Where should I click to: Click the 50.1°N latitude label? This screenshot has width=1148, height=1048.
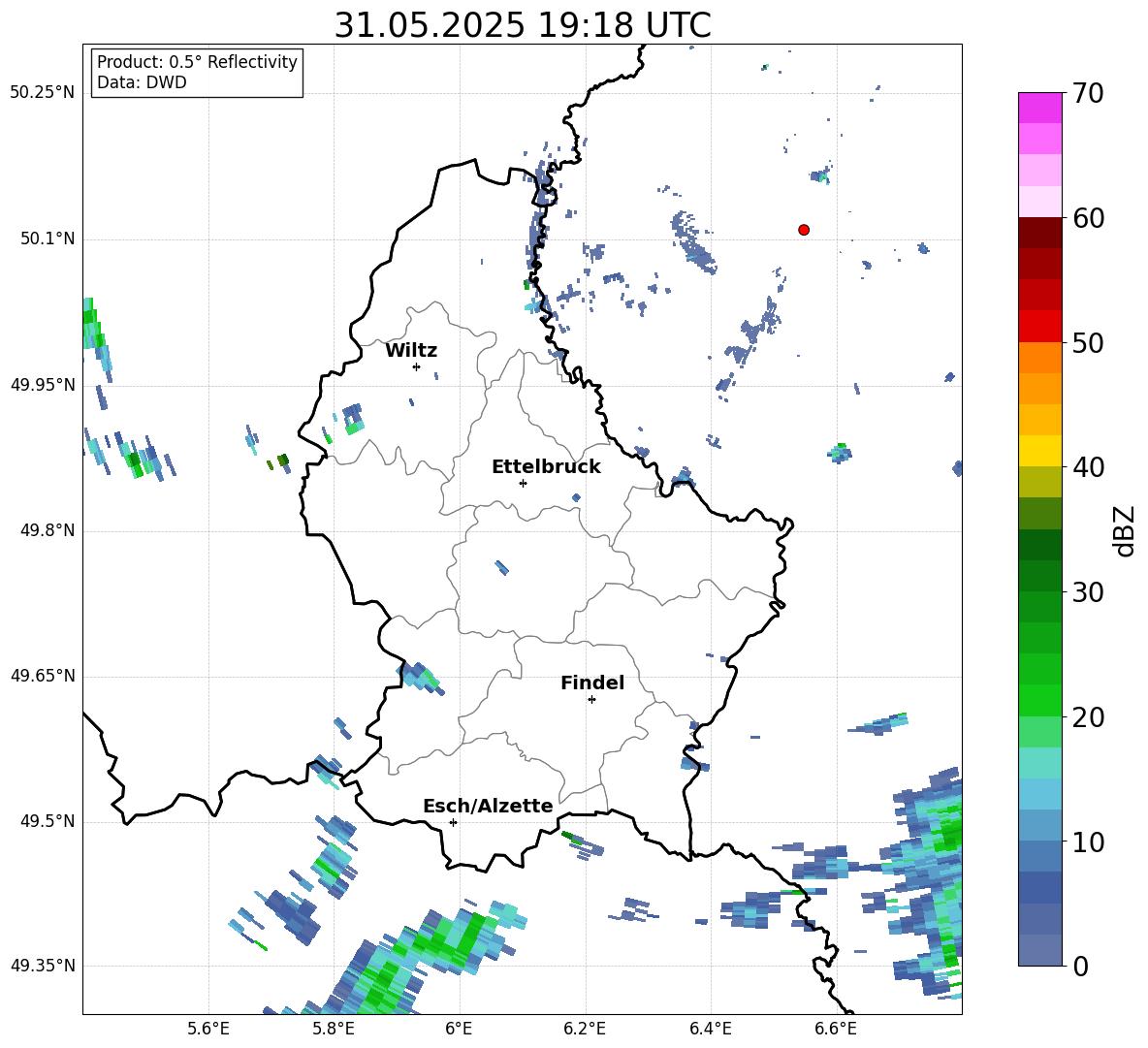pyautogui.click(x=48, y=239)
